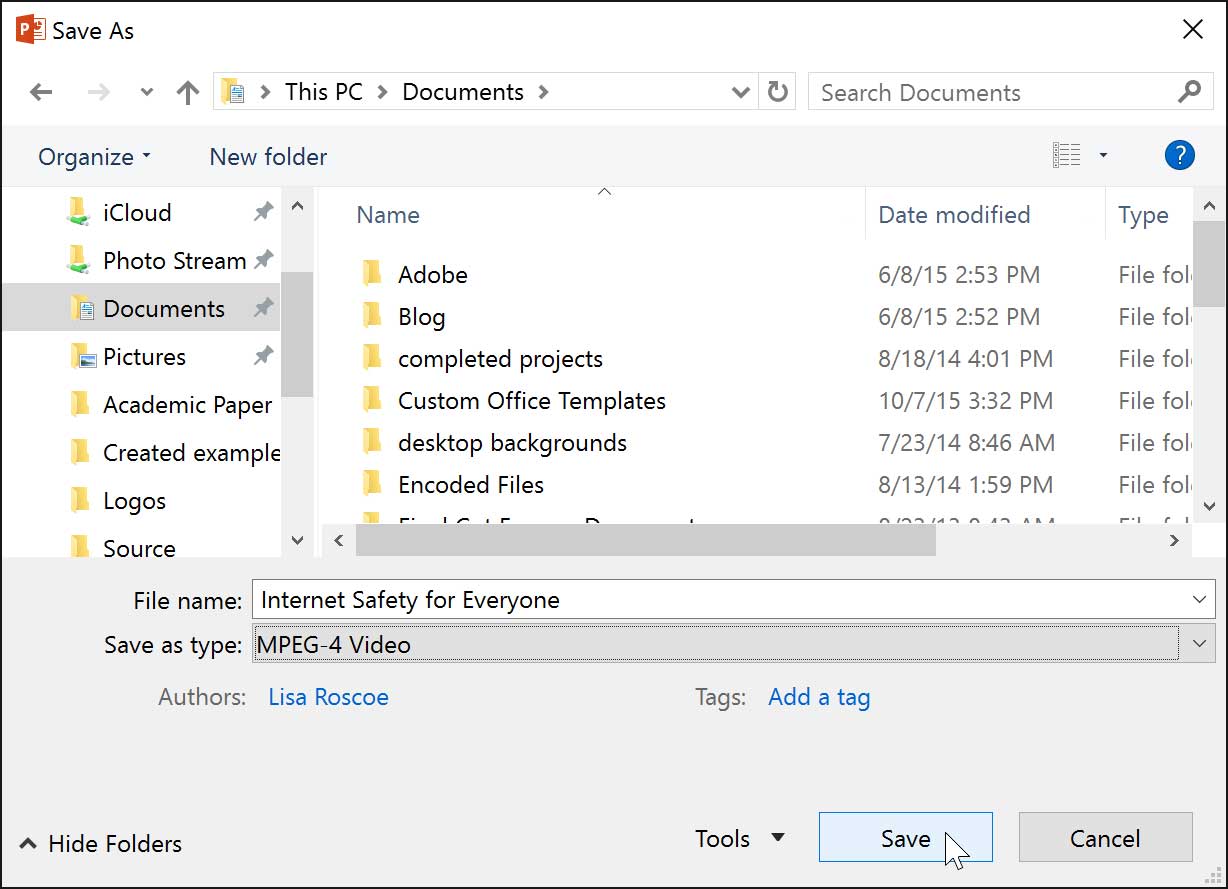Open the Tools menu

(x=739, y=838)
